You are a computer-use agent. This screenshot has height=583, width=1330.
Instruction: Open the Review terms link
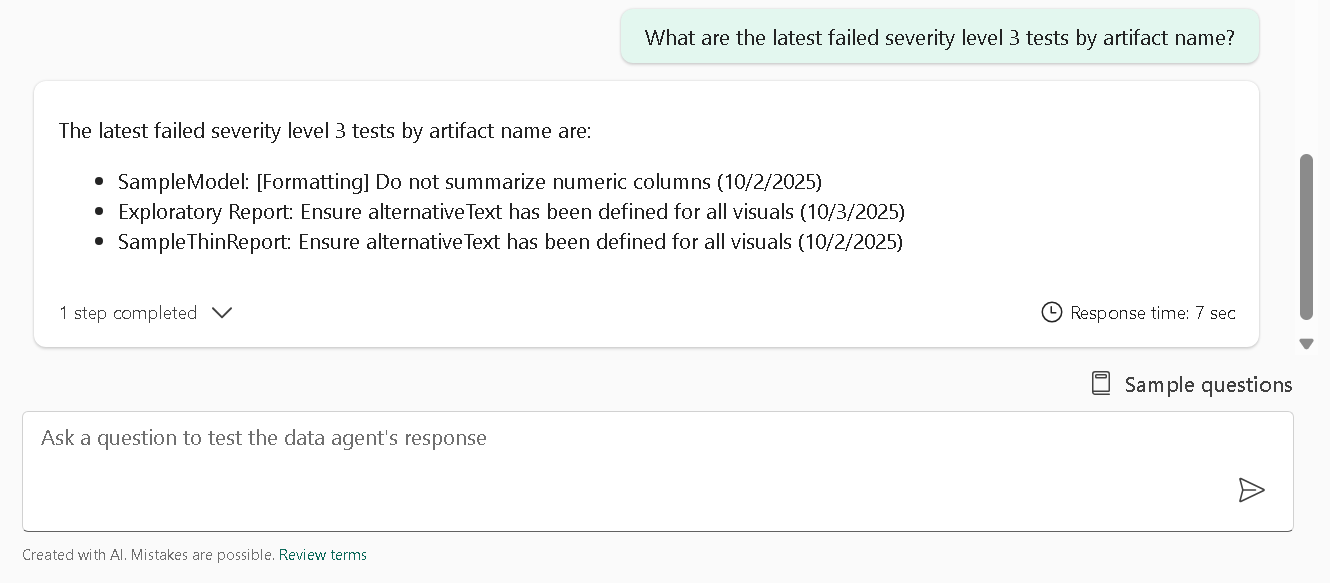[323, 555]
